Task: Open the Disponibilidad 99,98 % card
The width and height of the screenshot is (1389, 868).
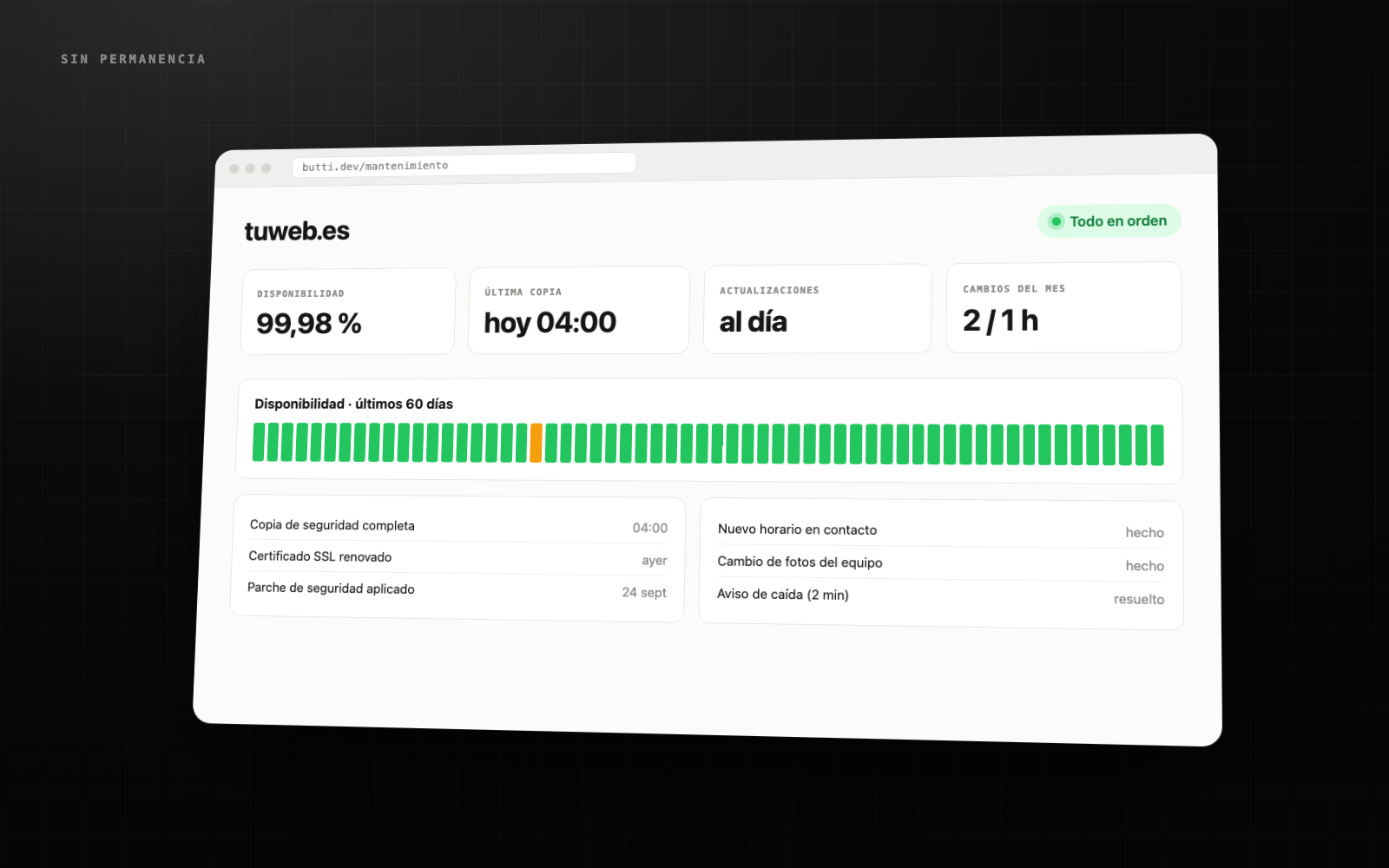Action: click(x=348, y=311)
